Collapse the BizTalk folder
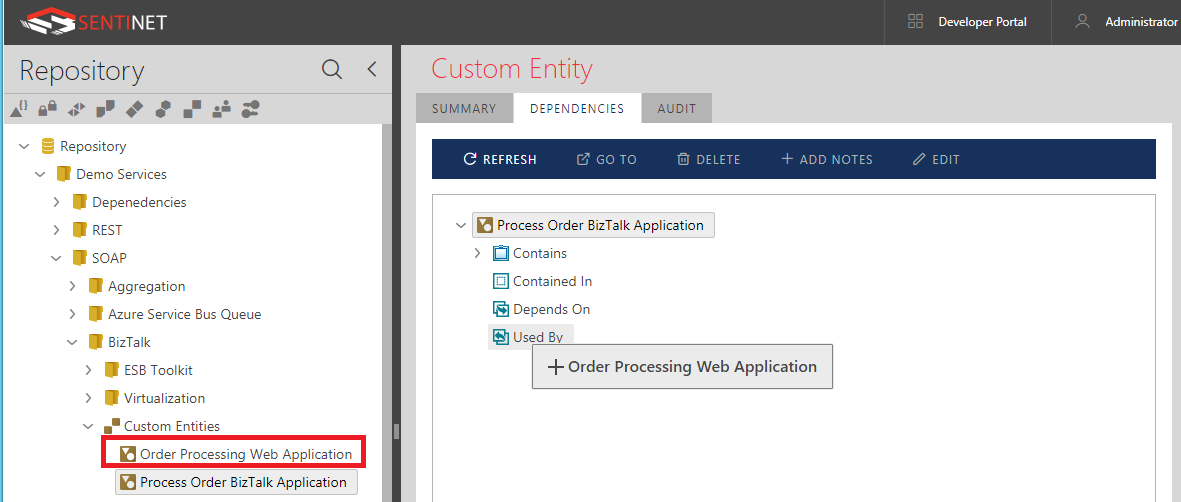This screenshot has height=502, width=1181. tap(72, 342)
